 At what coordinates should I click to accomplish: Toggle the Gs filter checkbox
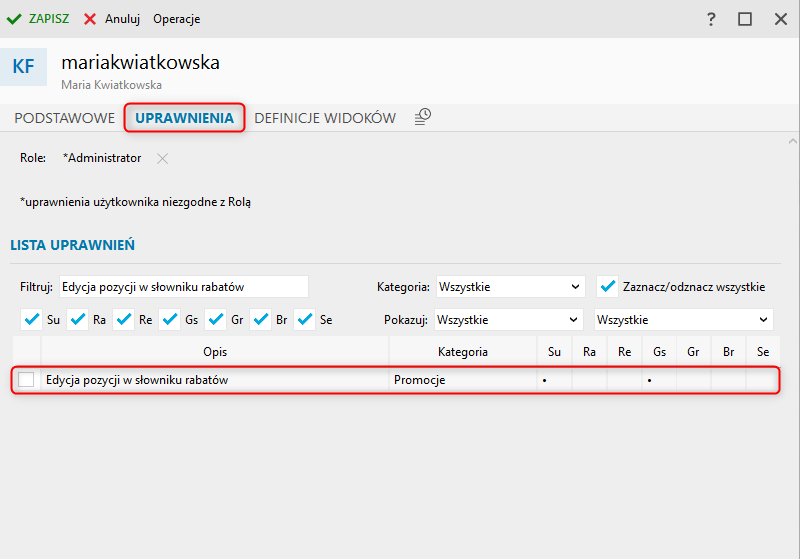click(x=169, y=320)
